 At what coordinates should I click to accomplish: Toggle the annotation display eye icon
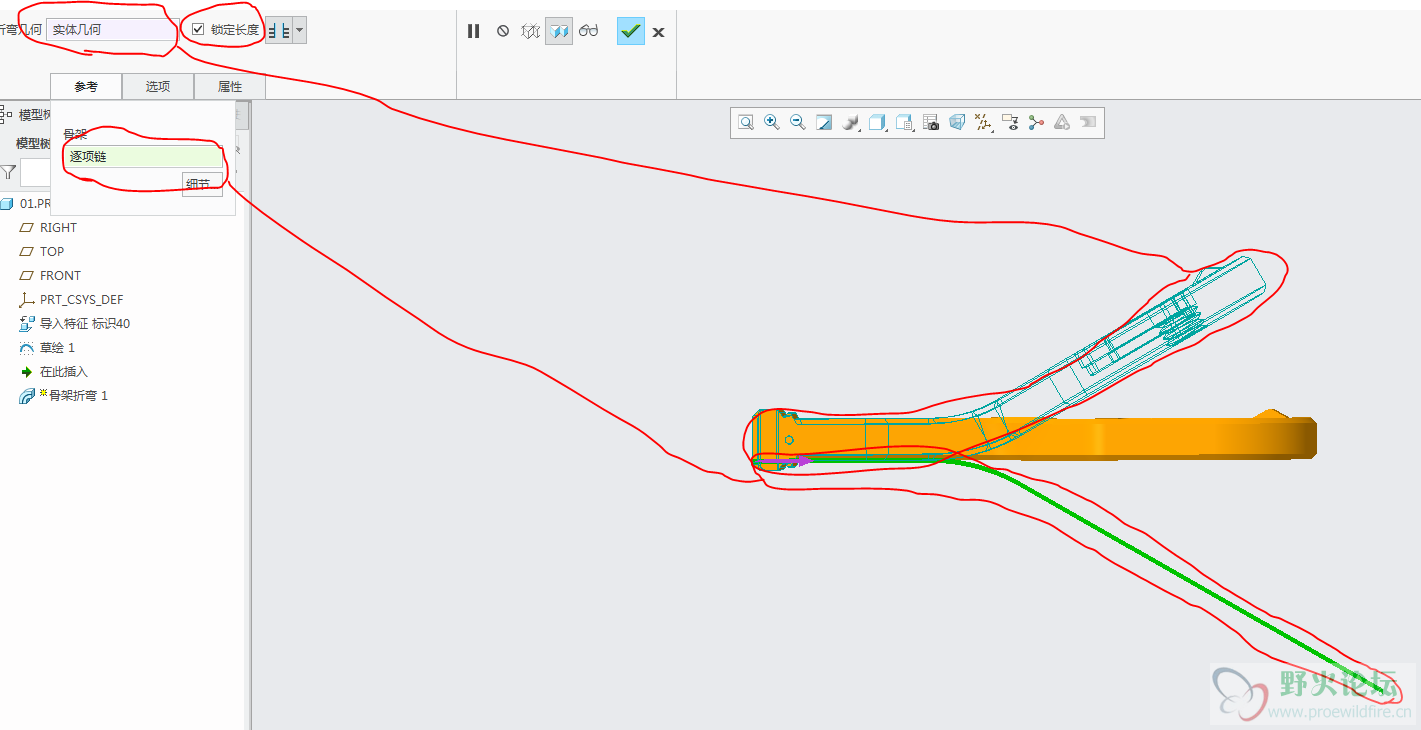[x=1010, y=123]
